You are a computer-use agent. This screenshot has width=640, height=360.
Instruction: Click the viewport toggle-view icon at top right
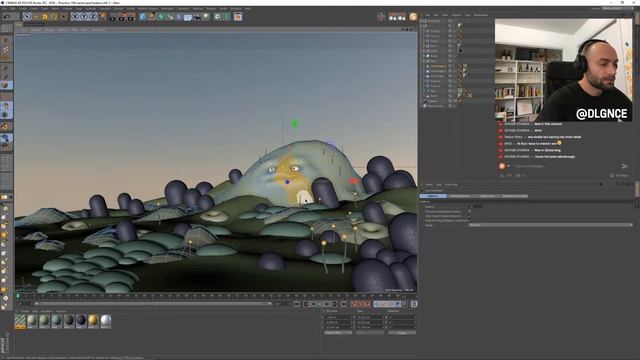click(x=415, y=29)
